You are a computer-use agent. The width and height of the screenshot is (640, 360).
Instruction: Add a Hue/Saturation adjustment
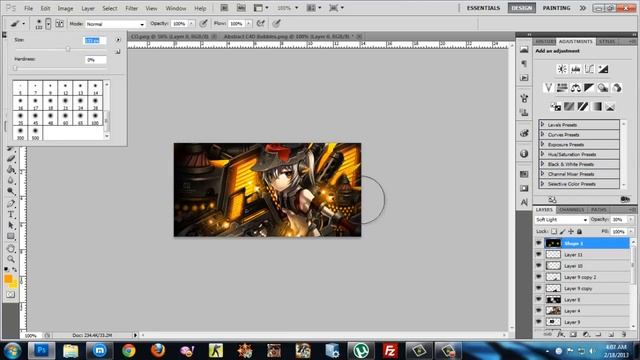pos(562,87)
